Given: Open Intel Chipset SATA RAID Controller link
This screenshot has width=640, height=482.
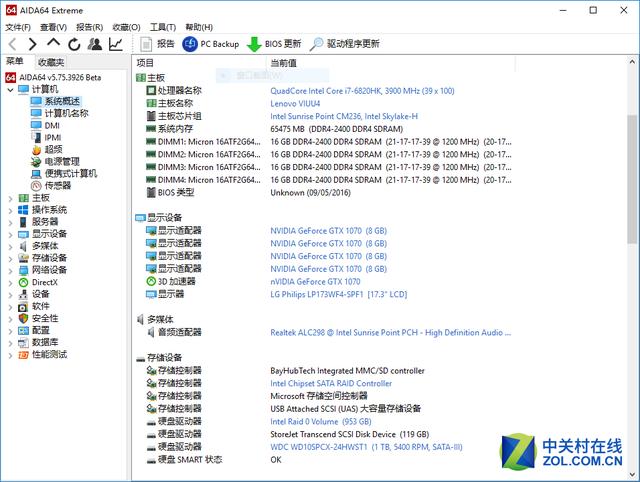Looking at the screenshot, I should tap(331, 383).
